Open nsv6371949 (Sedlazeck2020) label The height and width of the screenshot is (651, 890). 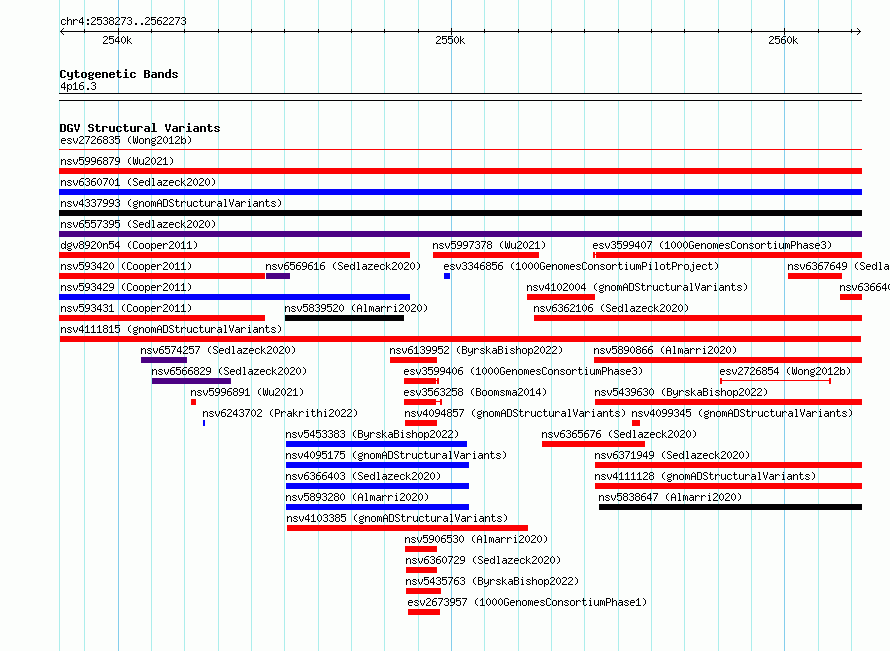(672, 455)
